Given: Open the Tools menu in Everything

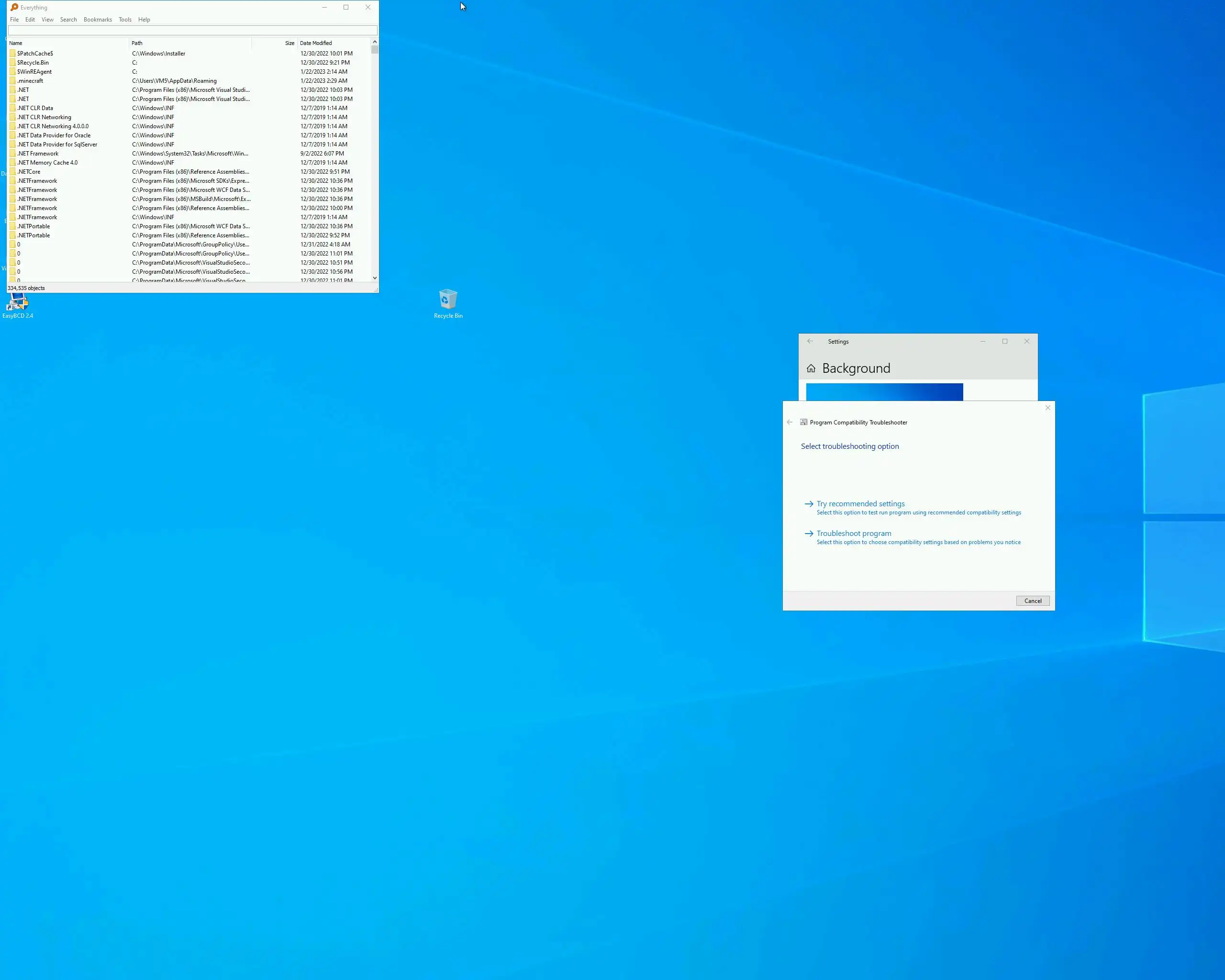Looking at the screenshot, I should click(125, 19).
